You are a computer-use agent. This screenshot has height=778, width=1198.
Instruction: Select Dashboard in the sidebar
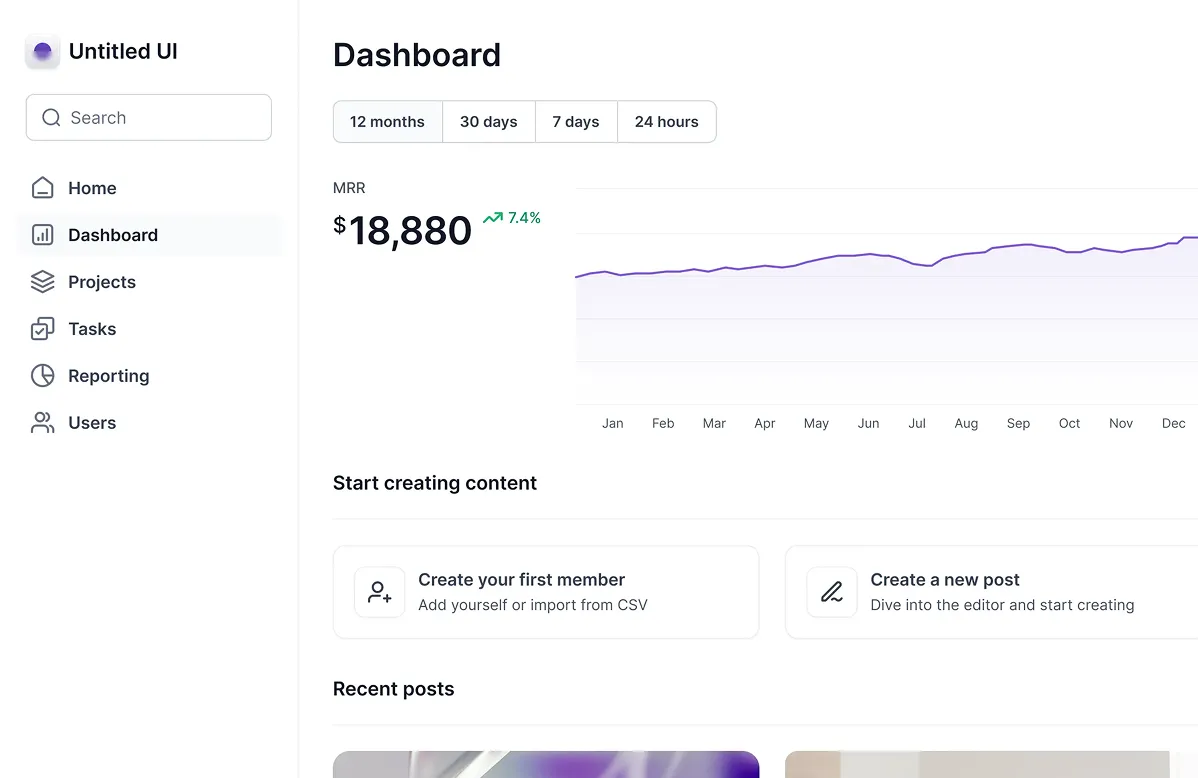[150, 235]
